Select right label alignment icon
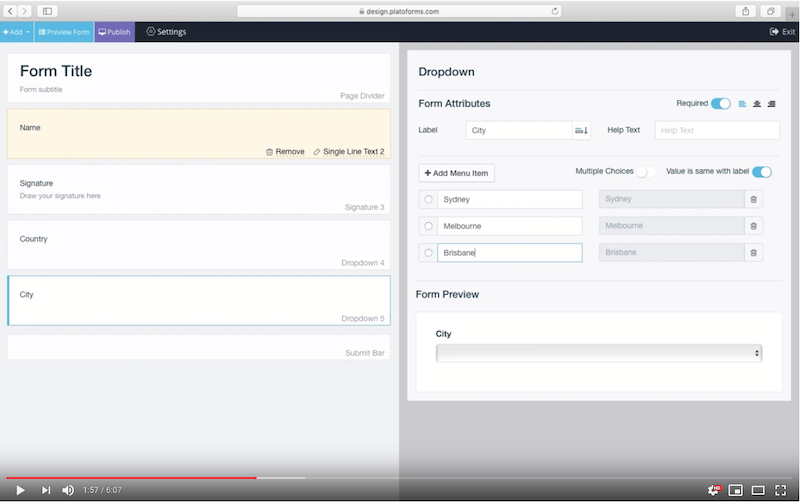This screenshot has height=504, width=800. 771,104
